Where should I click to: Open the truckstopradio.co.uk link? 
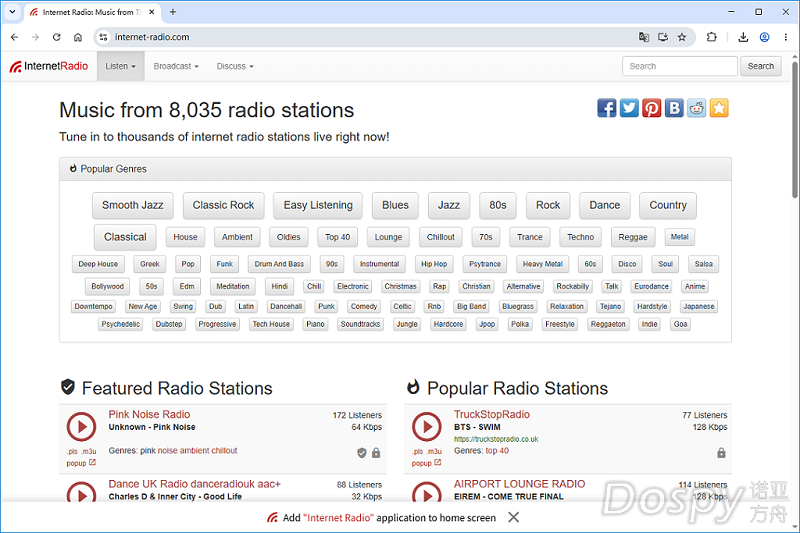click(496, 439)
